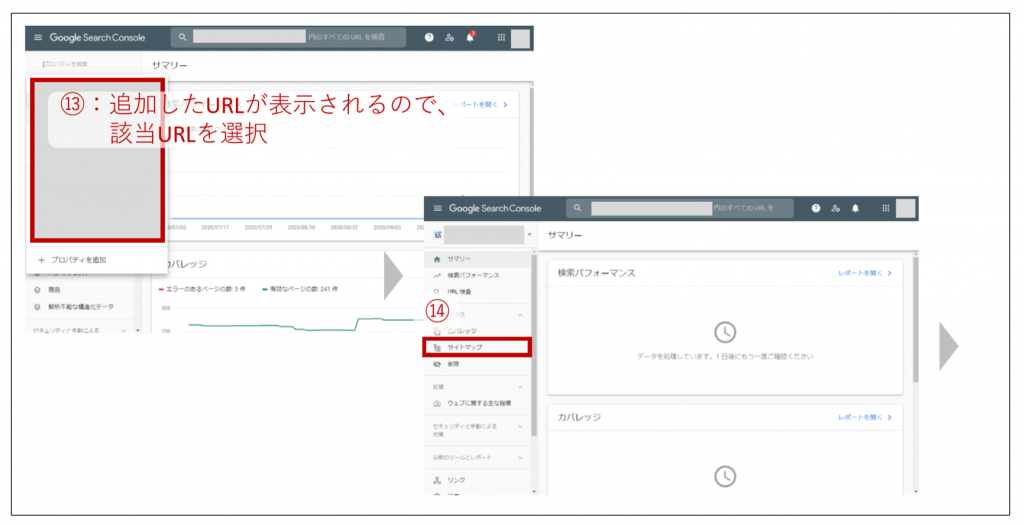Viewport: 1024px width, 526px height.
Task: Click the home icon beside サマリー in the sidebar
Action: [437, 259]
